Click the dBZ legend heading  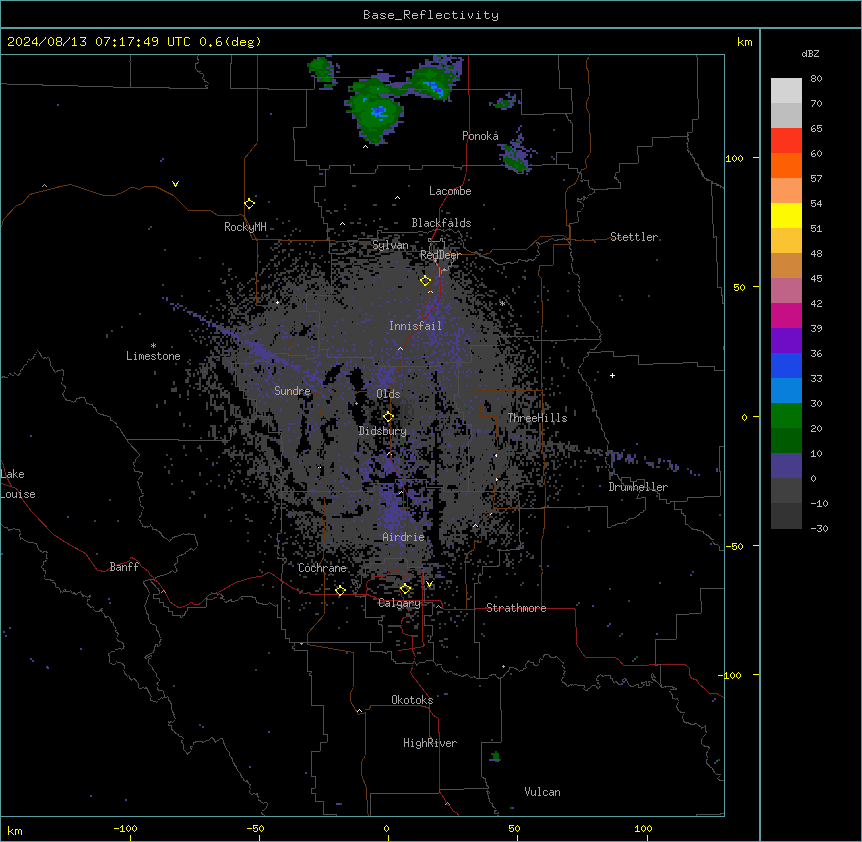pyautogui.click(x=810, y=54)
